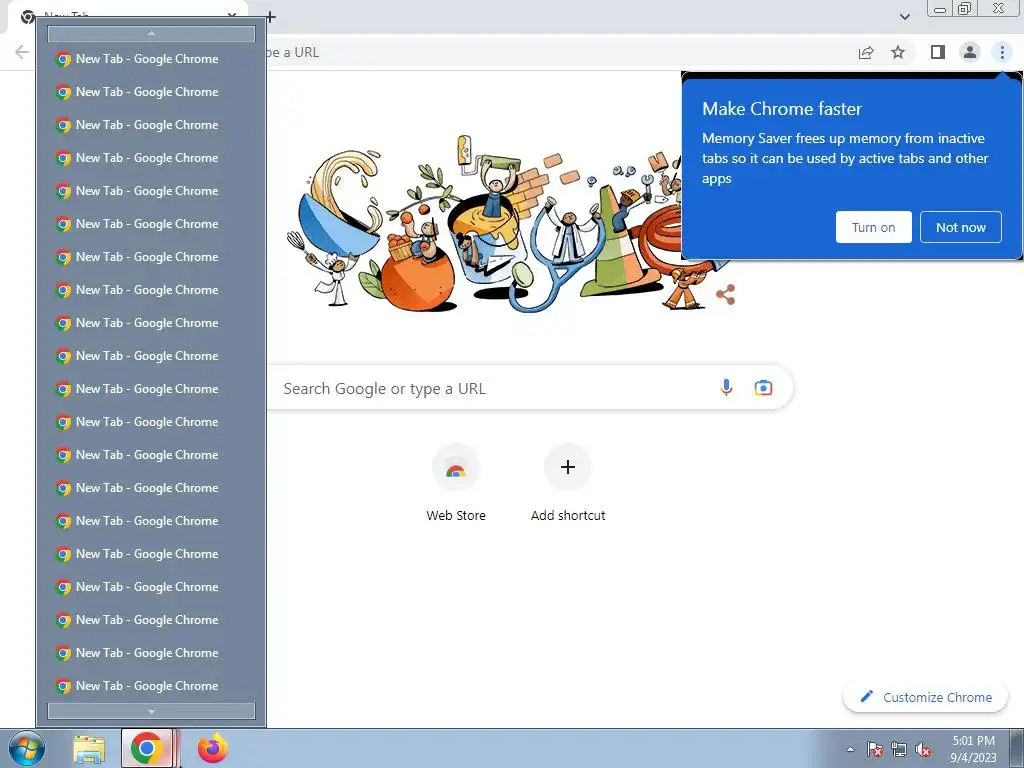Open the Chrome side panel
The image size is (1024, 768).
point(938,52)
